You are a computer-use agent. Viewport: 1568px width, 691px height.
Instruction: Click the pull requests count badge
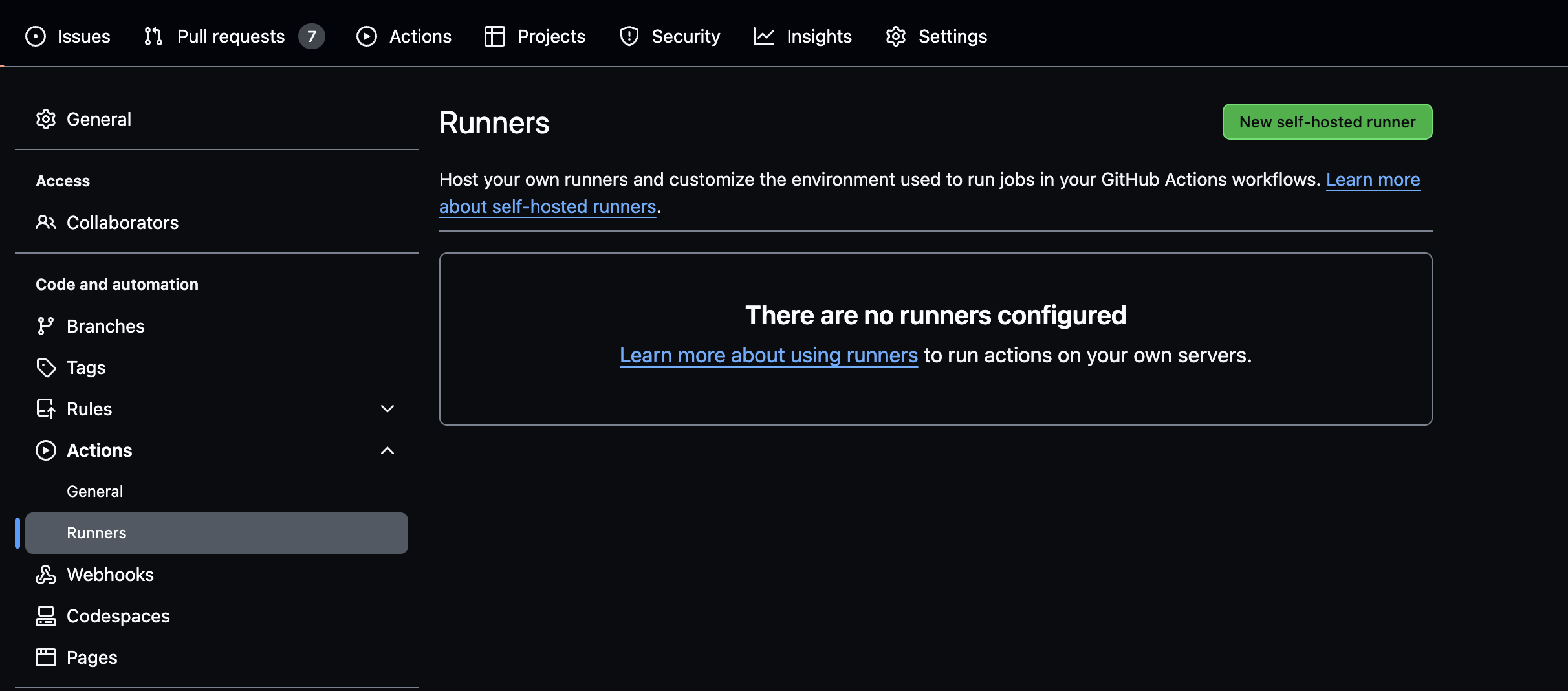tap(312, 36)
